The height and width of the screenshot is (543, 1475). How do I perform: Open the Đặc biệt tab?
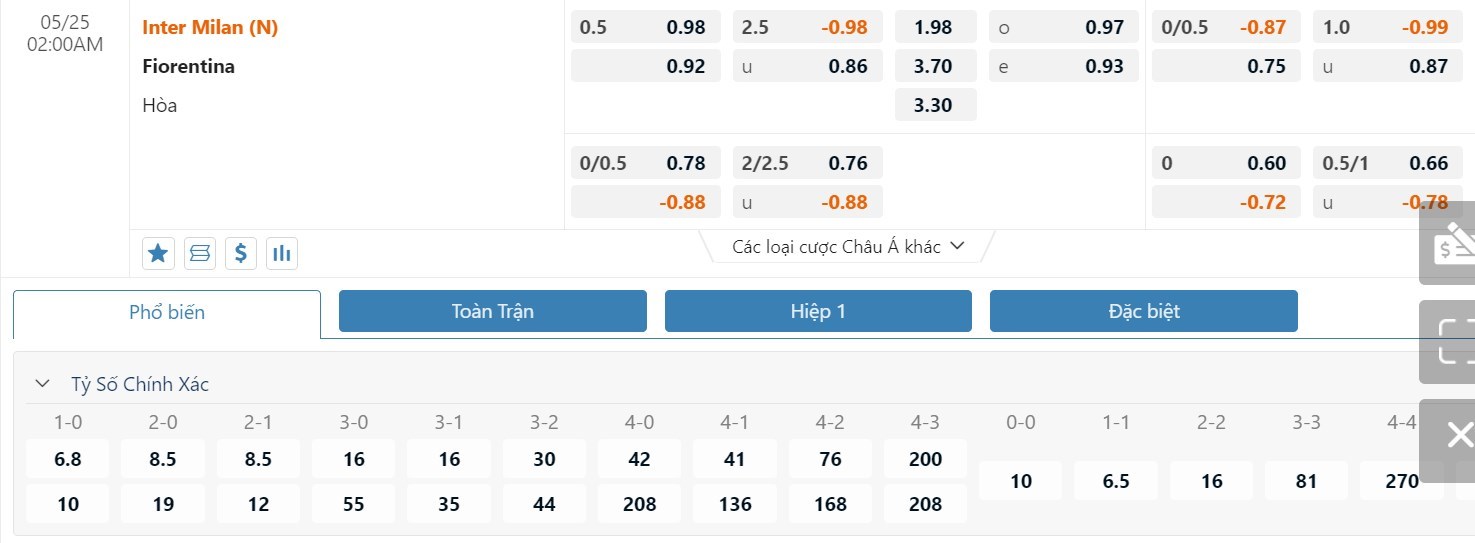1144,311
